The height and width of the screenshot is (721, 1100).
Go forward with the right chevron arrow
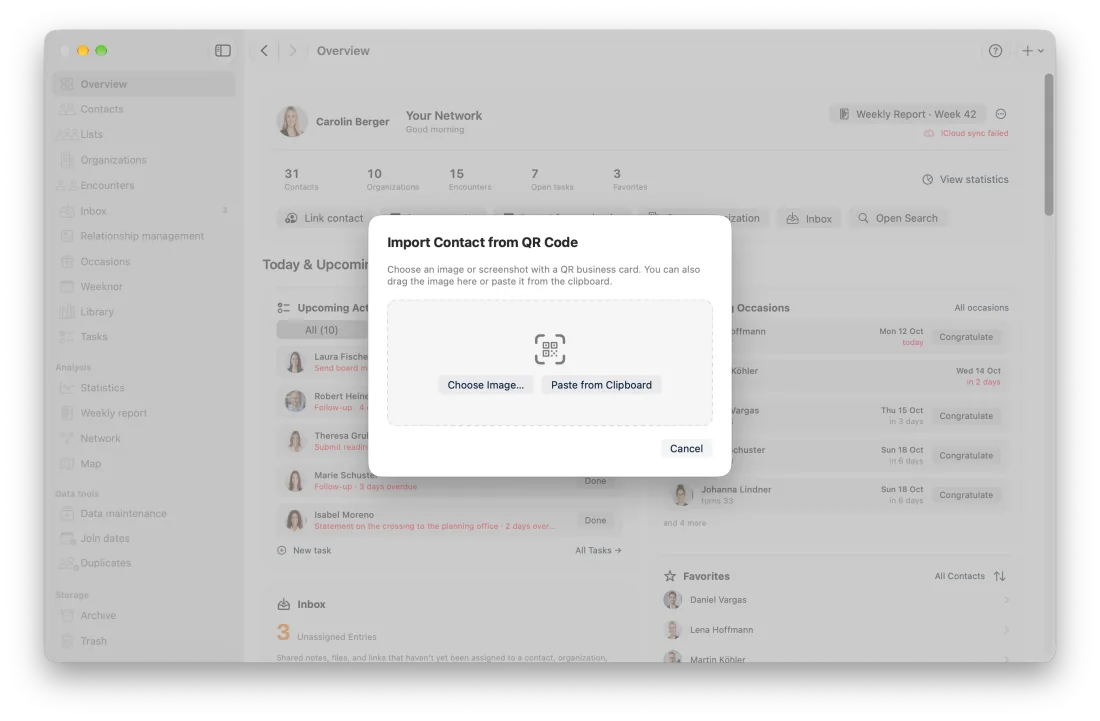293,50
